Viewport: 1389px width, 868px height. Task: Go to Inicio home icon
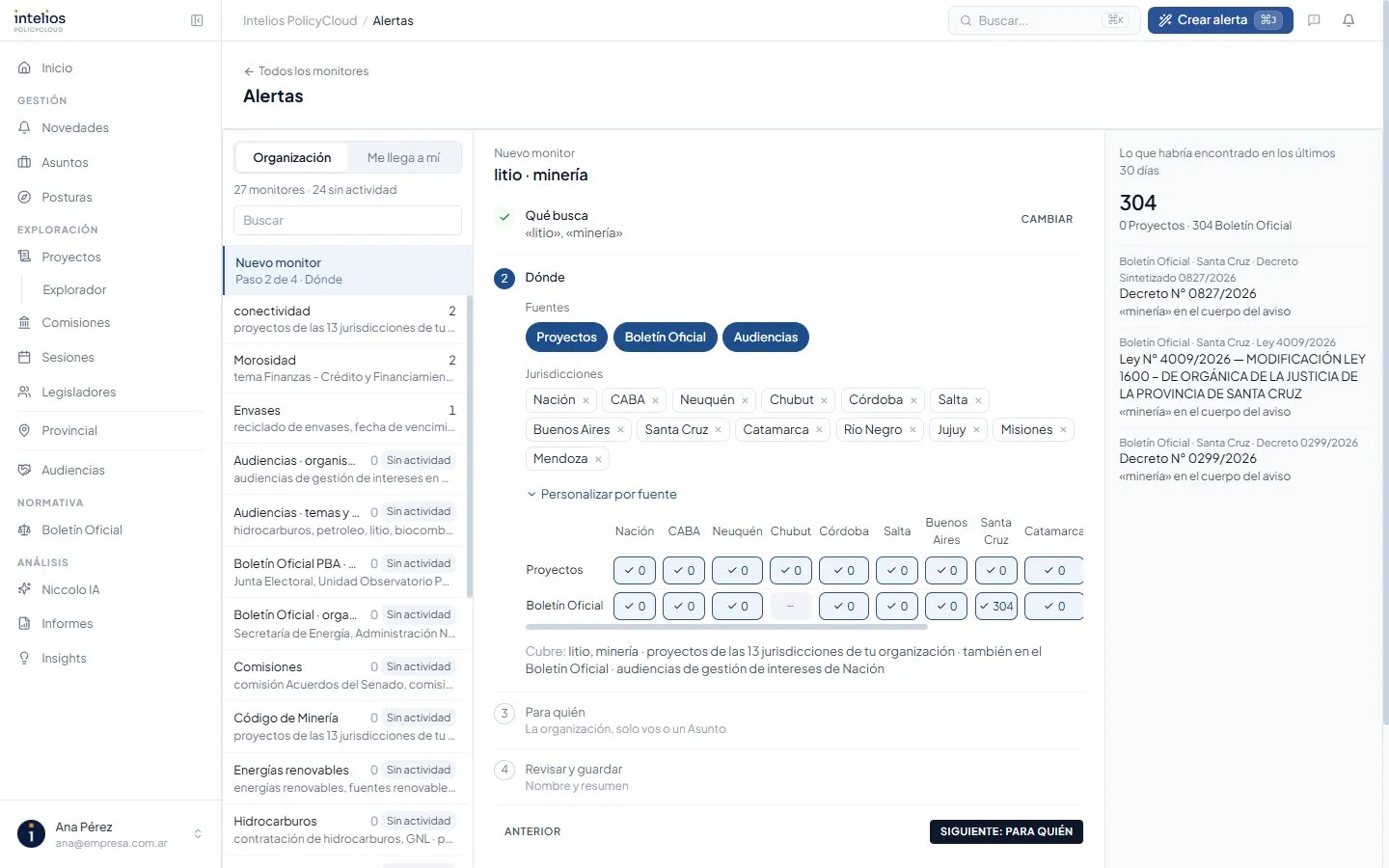click(25, 68)
